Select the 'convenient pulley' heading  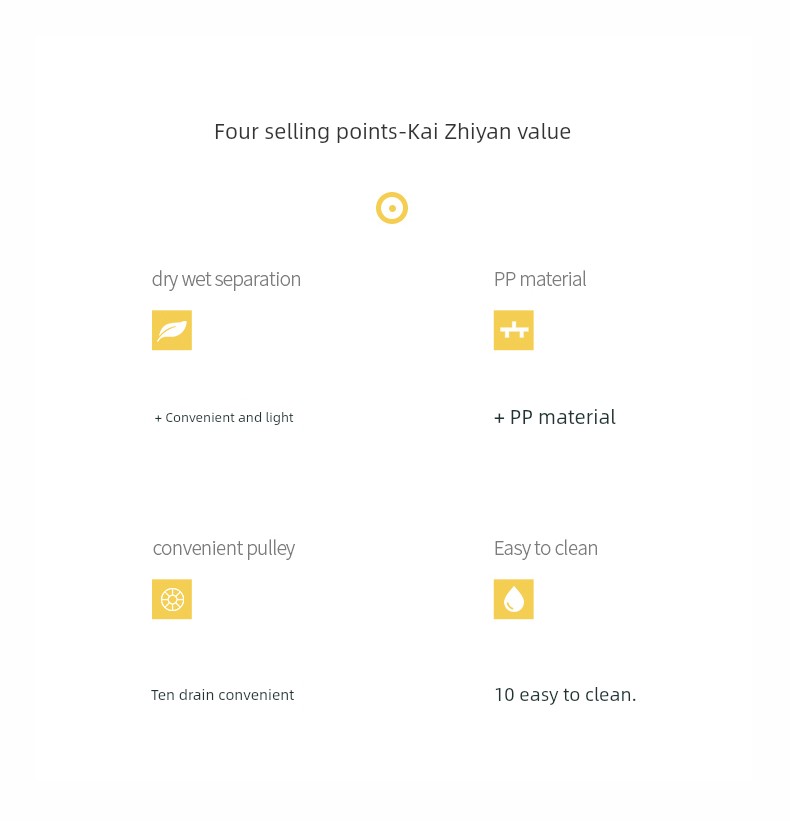(x=224, y=549)
